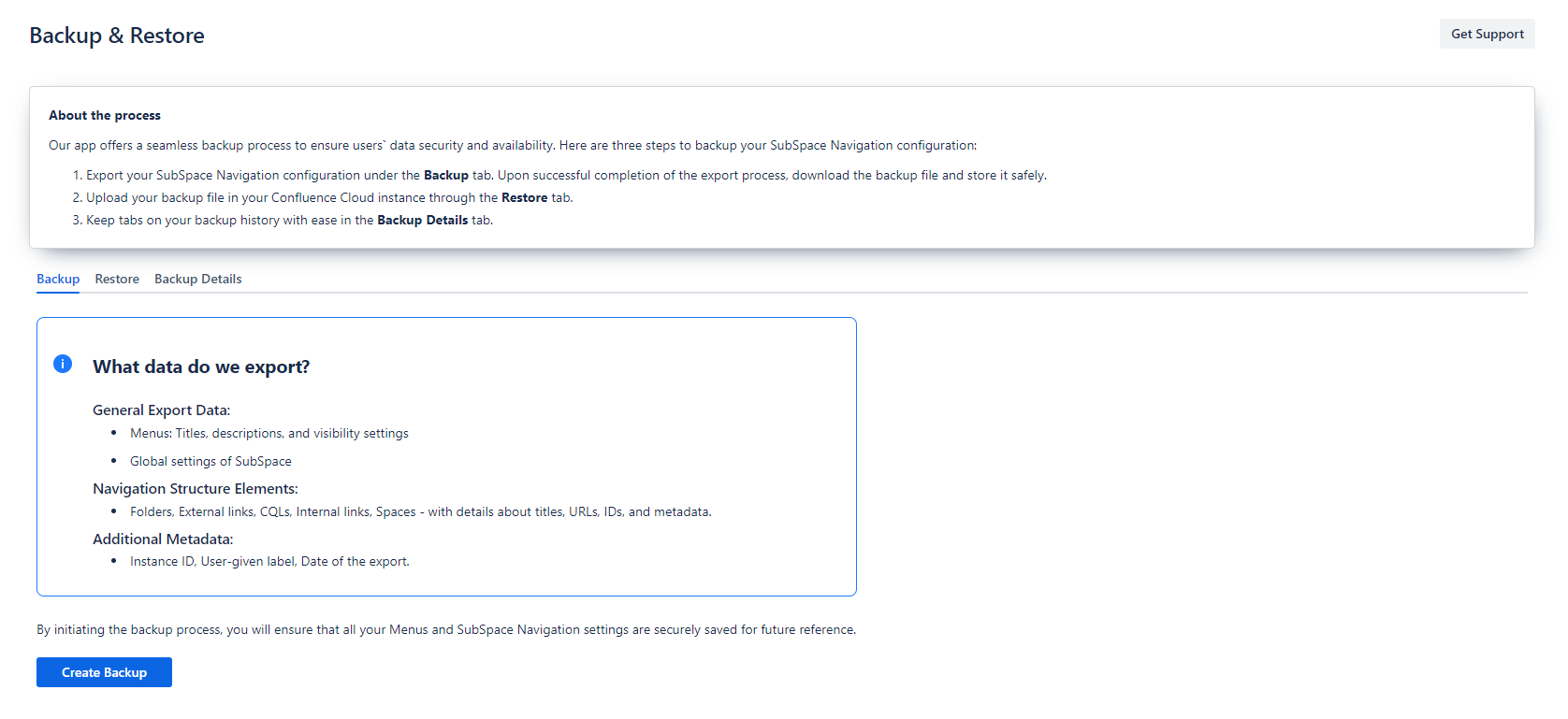This screenshot has height=719, width=1568.
Task: Click the About the process heading
Action: [105, 115]
